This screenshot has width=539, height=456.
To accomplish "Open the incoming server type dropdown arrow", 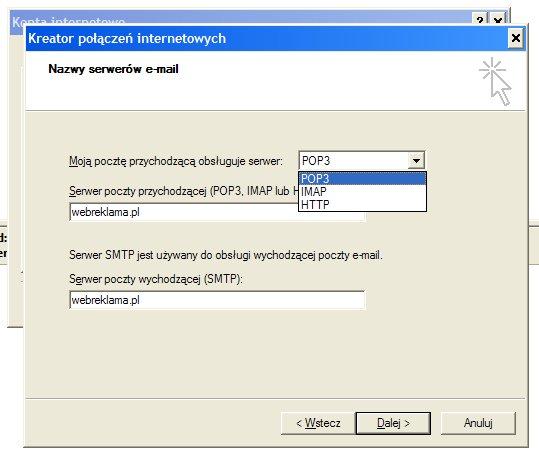I will pos(416,160).
